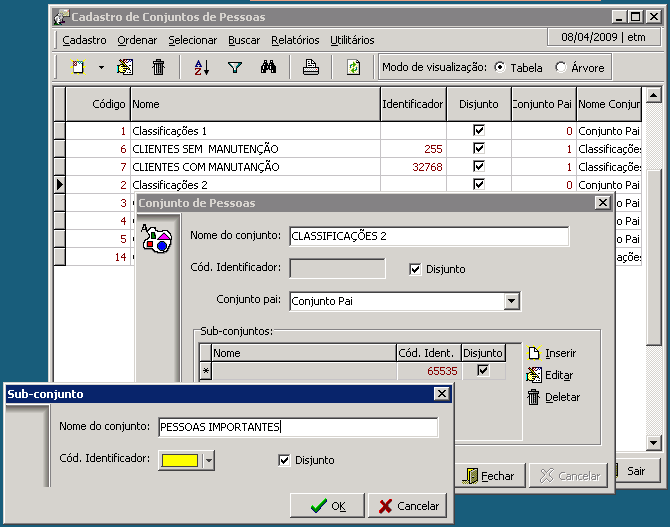The width and height of the screenshot is (670, 527).
Task: Click the binoculars search icon
Action: pyautogui.click(x=268, y=67)
